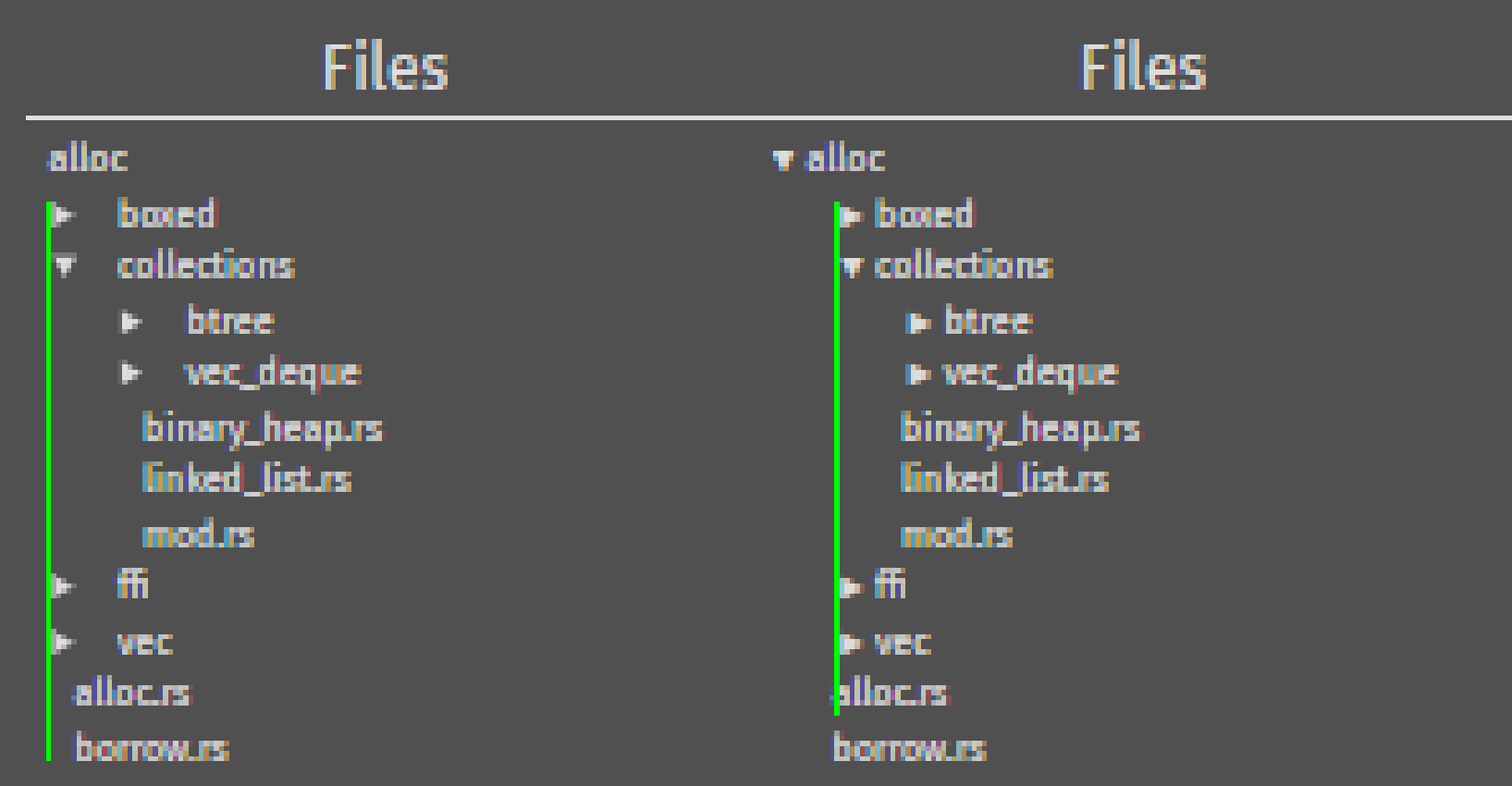Expand boxed folder in left panel

click(x=63, y=215)
